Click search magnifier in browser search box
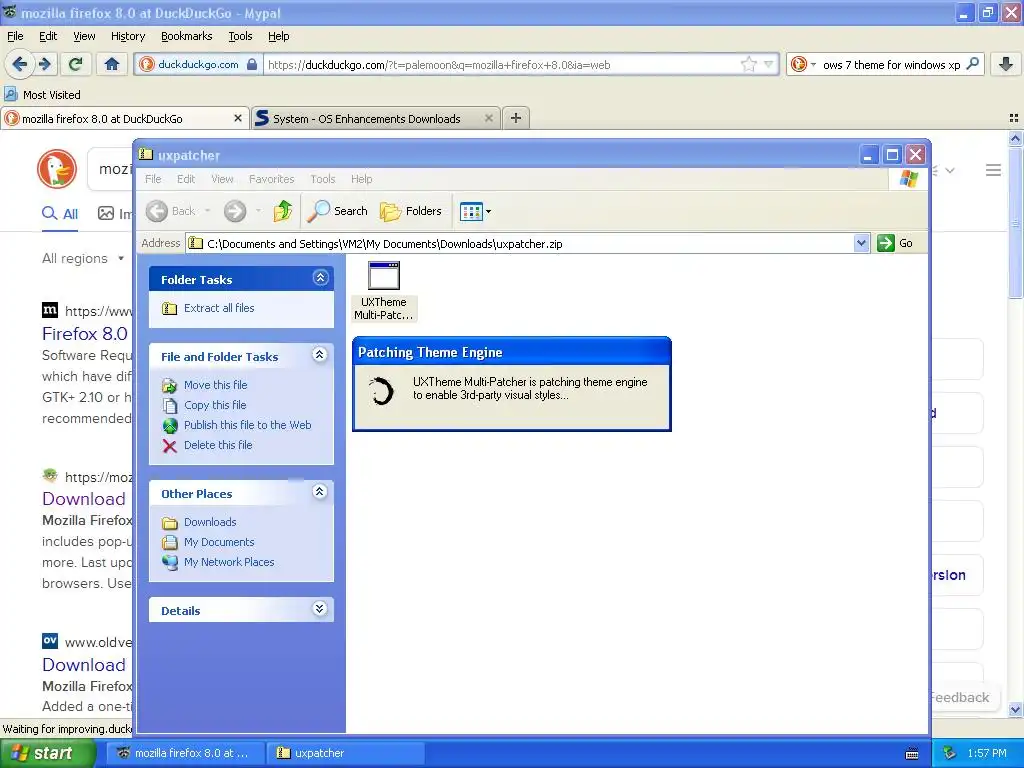This screenshot has height=768, width=1024. (x=972, y=64)
